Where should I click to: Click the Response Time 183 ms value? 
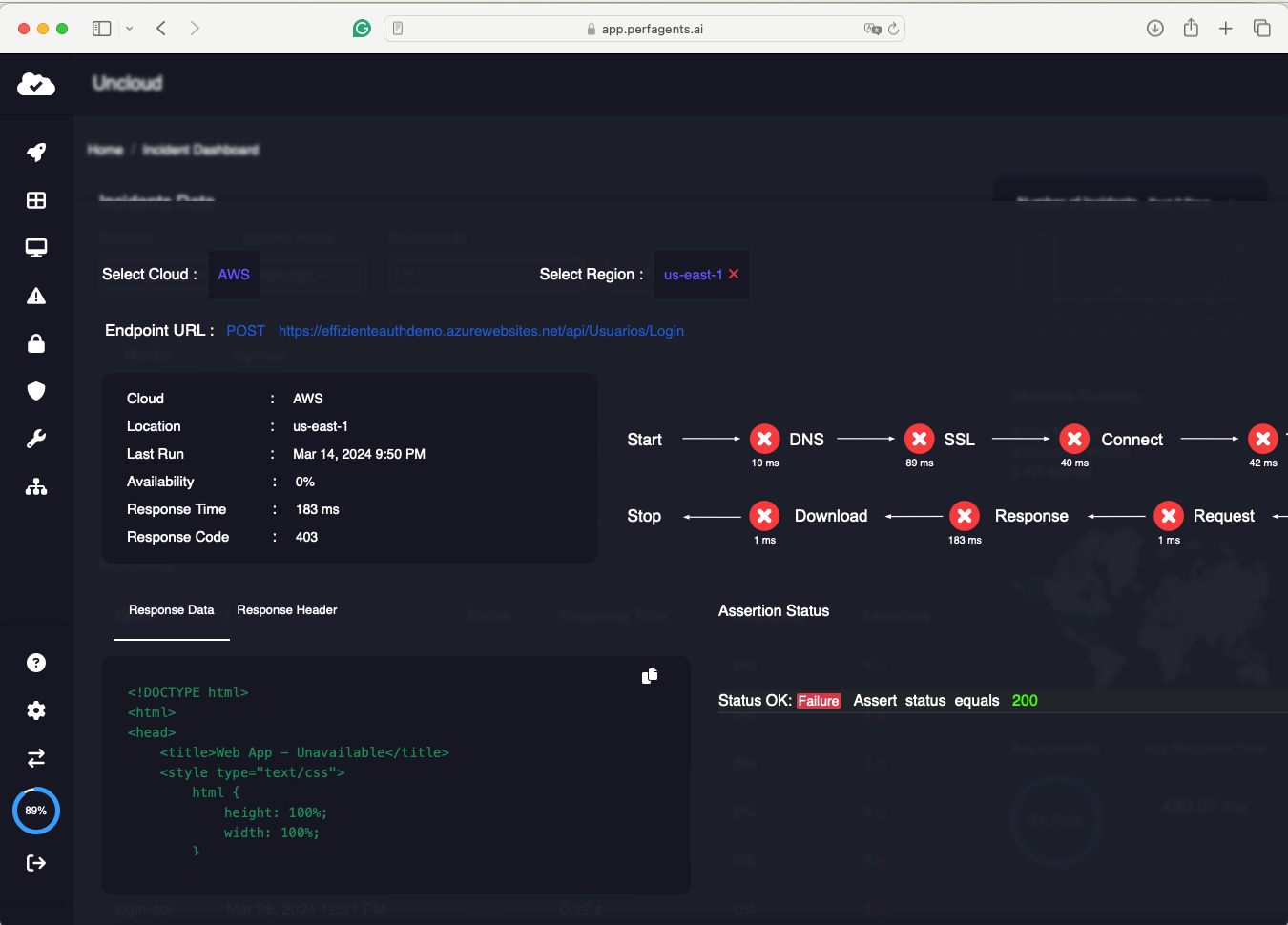(318, 509)
